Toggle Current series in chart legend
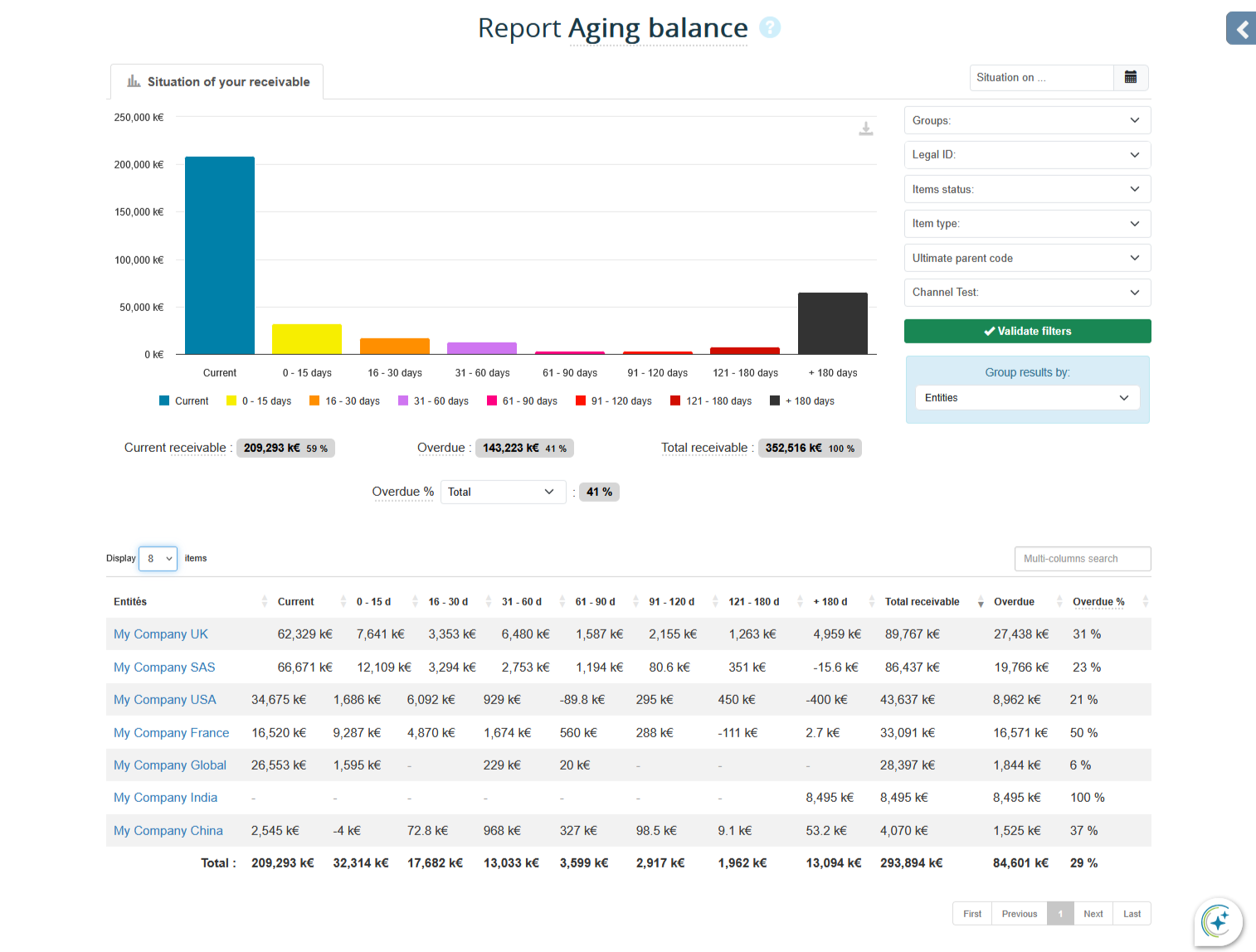 pos(184,401)
